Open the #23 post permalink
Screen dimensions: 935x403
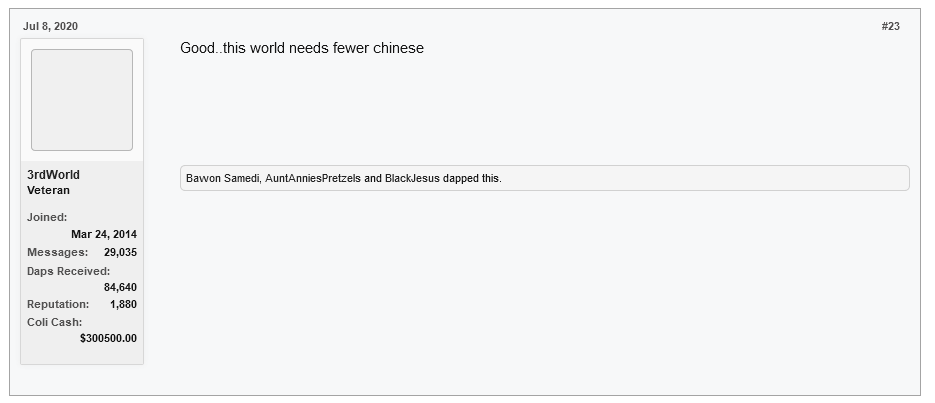click(x=890, y=26)
